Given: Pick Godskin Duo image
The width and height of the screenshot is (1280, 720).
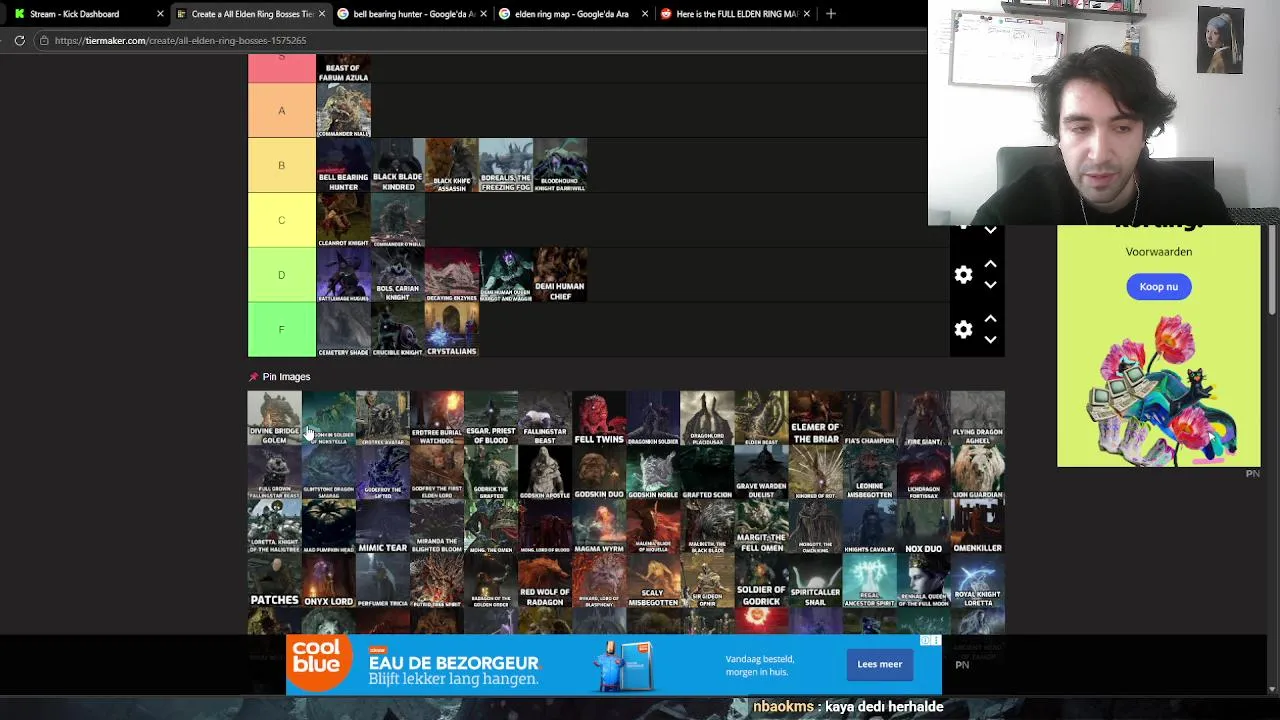Looking at the screenshot, I should pos(598,472).
